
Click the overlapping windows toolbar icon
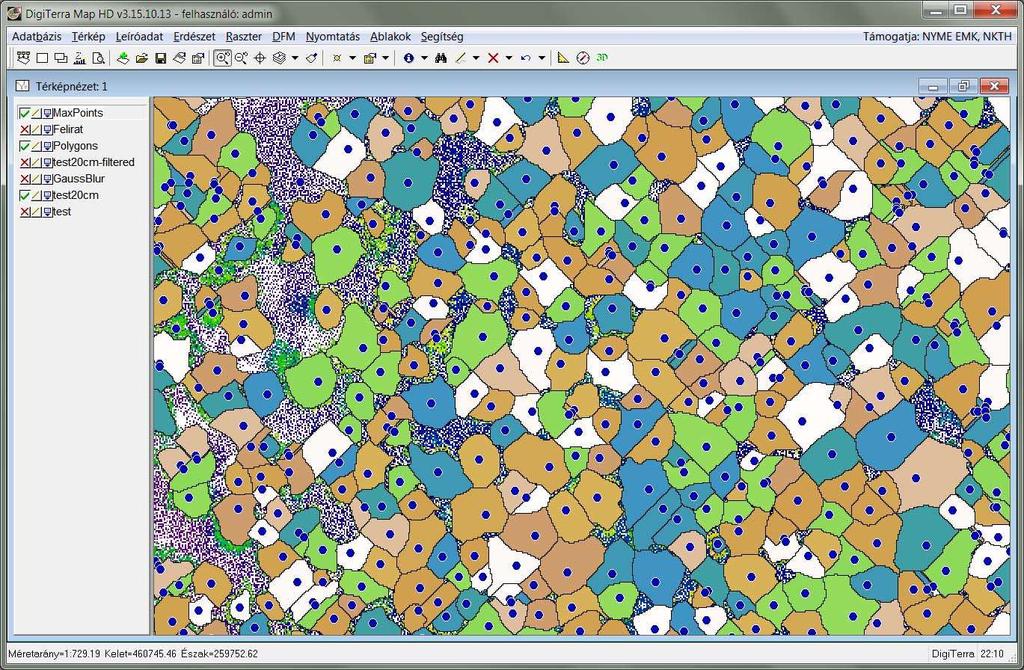[61, 58]
